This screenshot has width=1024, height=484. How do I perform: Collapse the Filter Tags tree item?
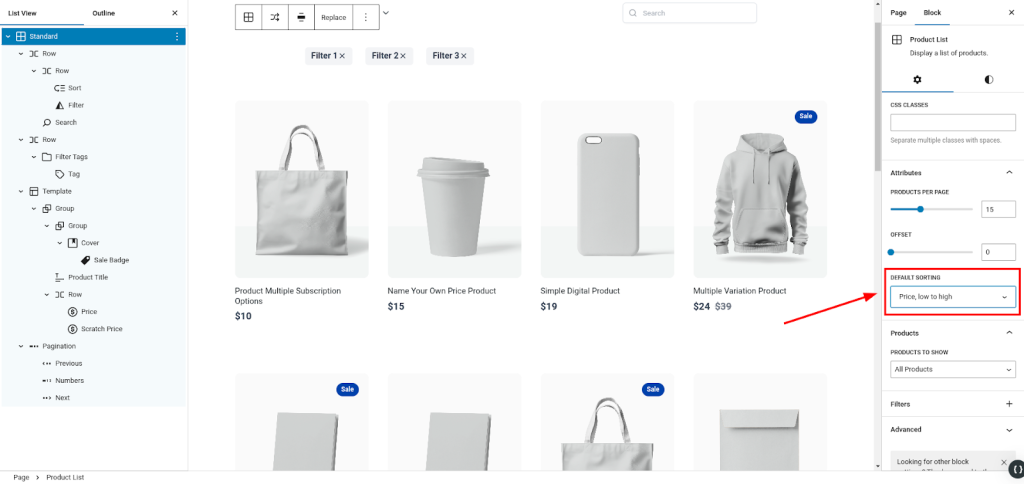pyautogui.click(x=34, y=157)
